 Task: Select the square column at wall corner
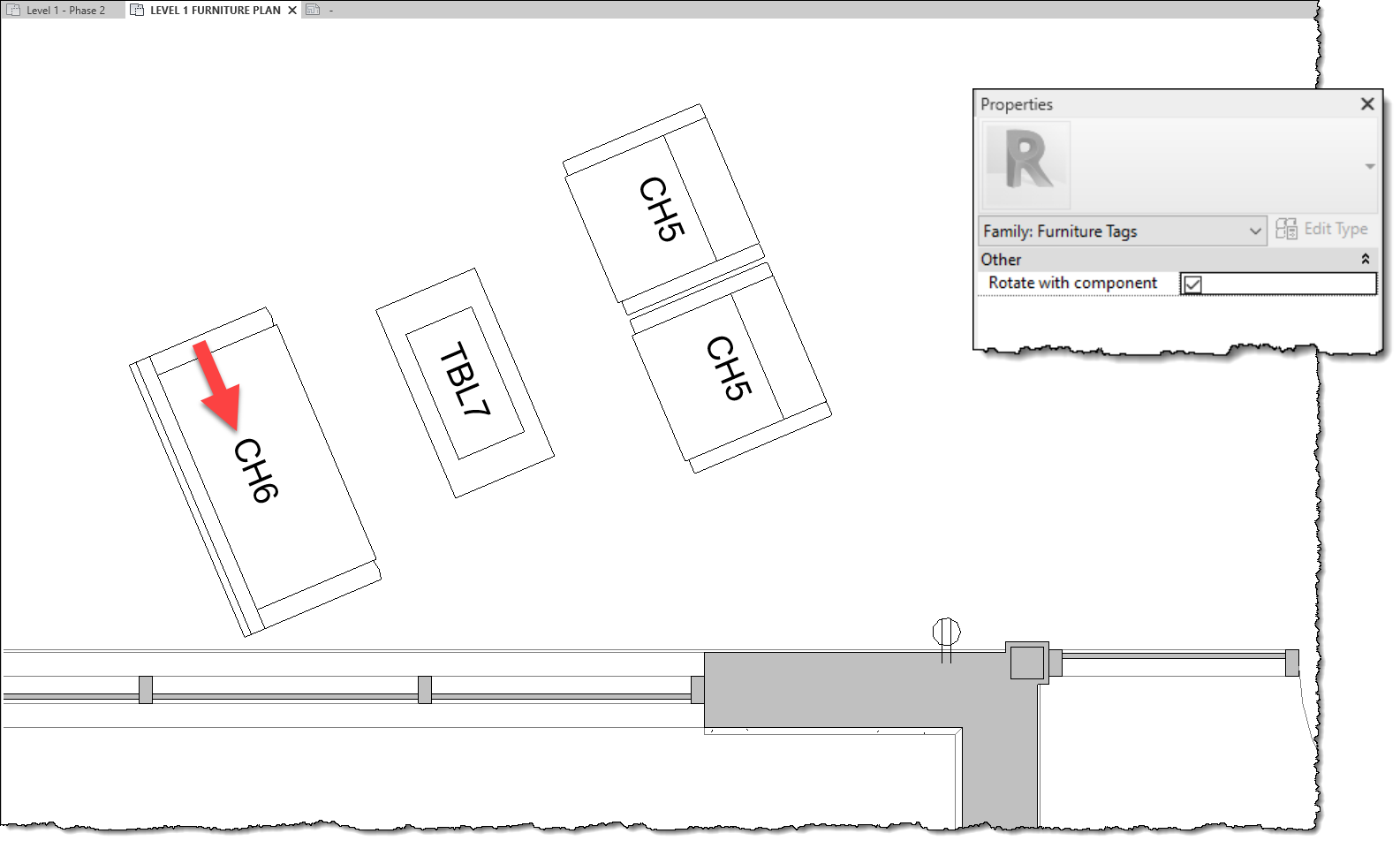pyautogui.click(x=1026, y=662)
